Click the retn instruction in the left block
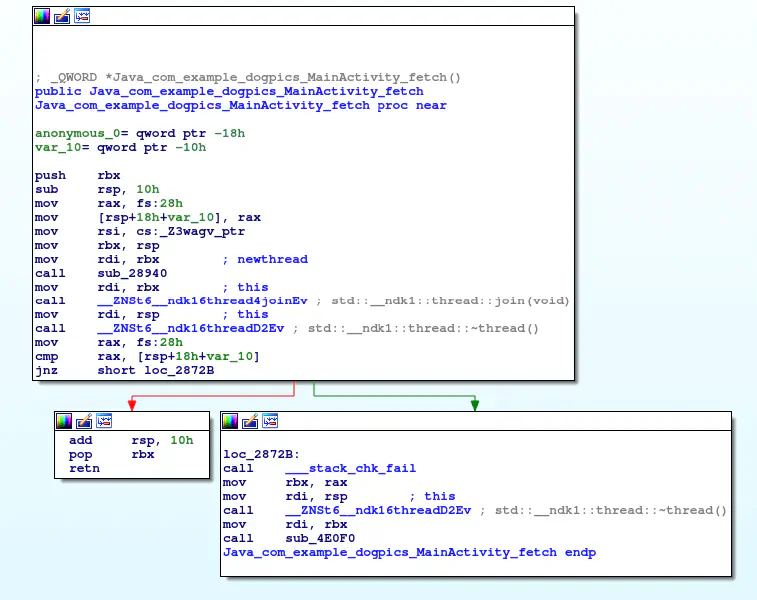 tap(84, 468)
